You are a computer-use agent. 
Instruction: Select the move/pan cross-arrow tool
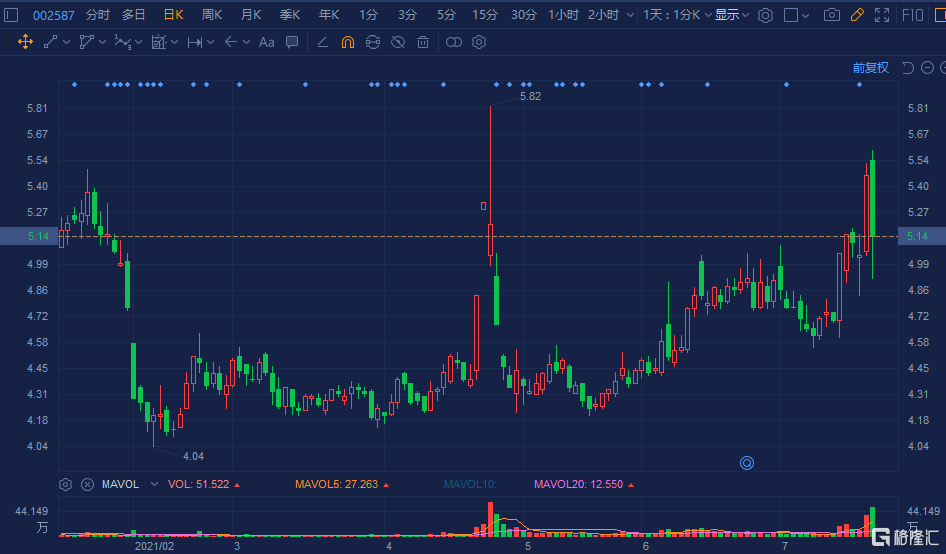25,42
